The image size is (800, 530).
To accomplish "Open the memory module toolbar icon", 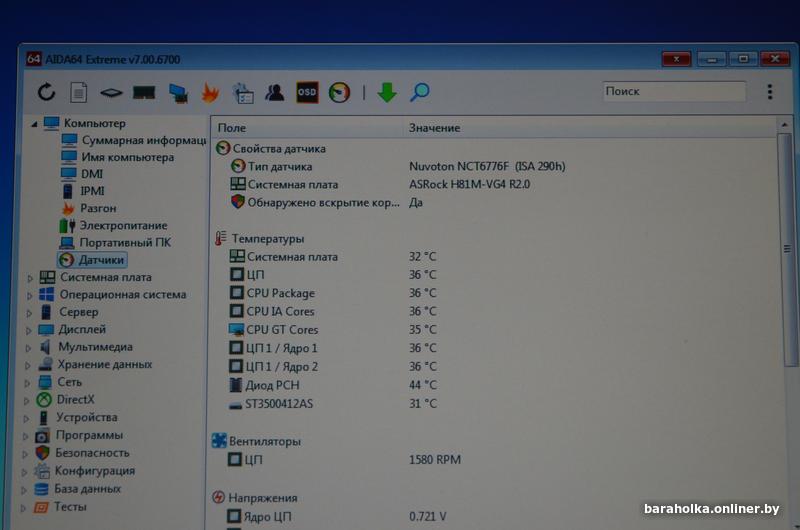I will click(144, 92).
